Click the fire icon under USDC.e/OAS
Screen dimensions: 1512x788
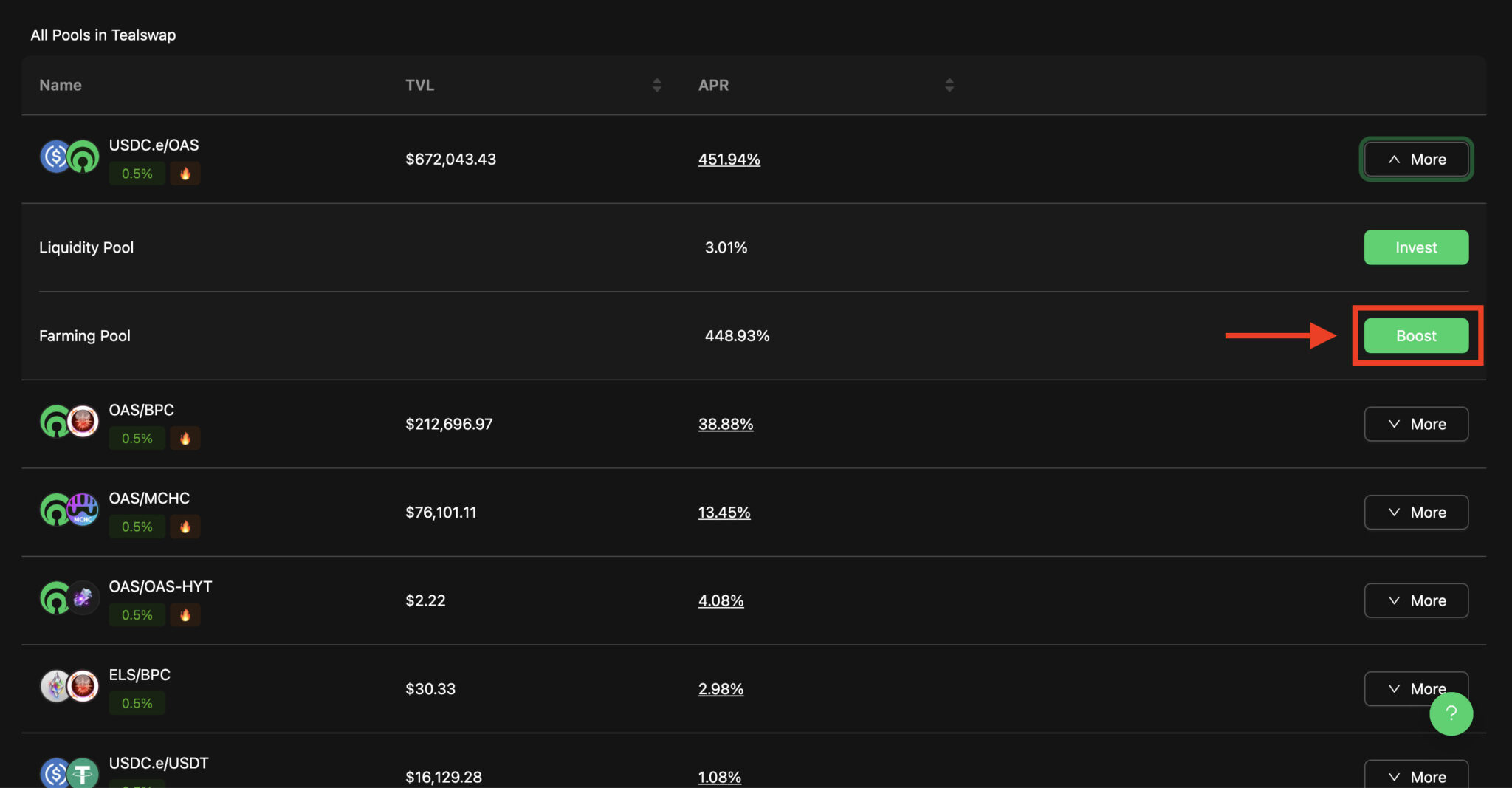click(185, 174)
